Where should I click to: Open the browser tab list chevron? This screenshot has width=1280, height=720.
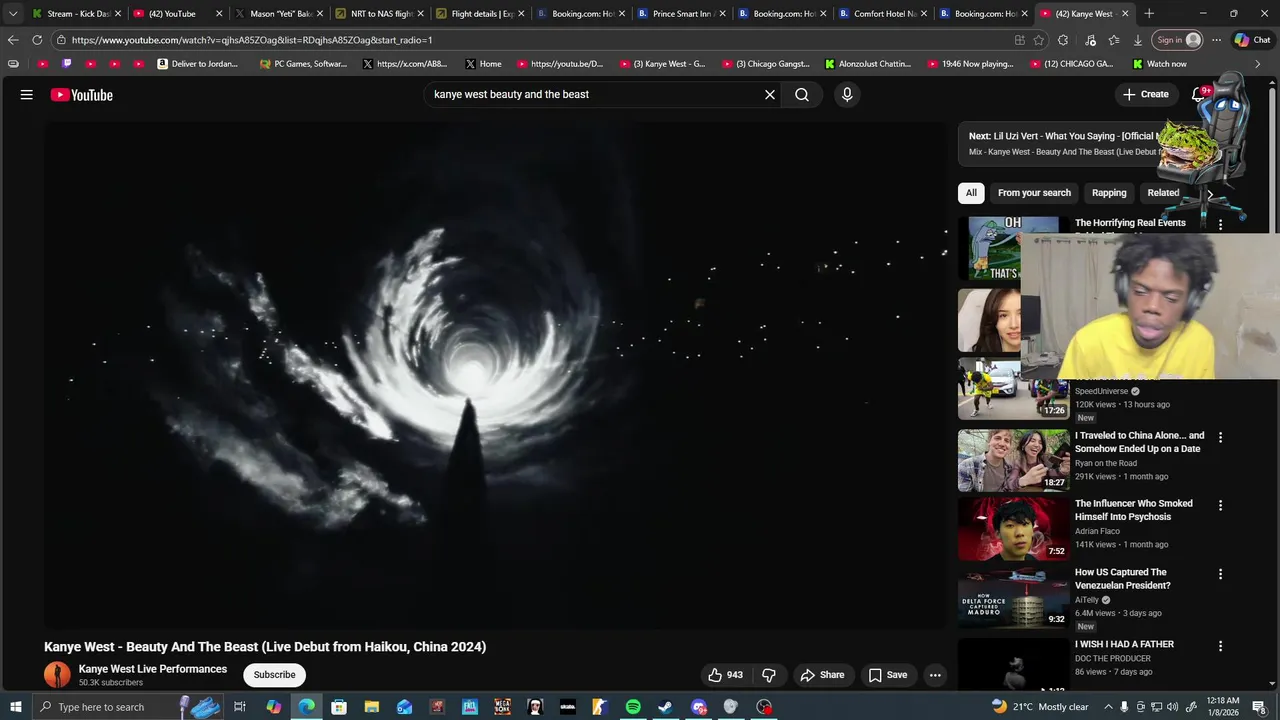[x=13, y=14]
